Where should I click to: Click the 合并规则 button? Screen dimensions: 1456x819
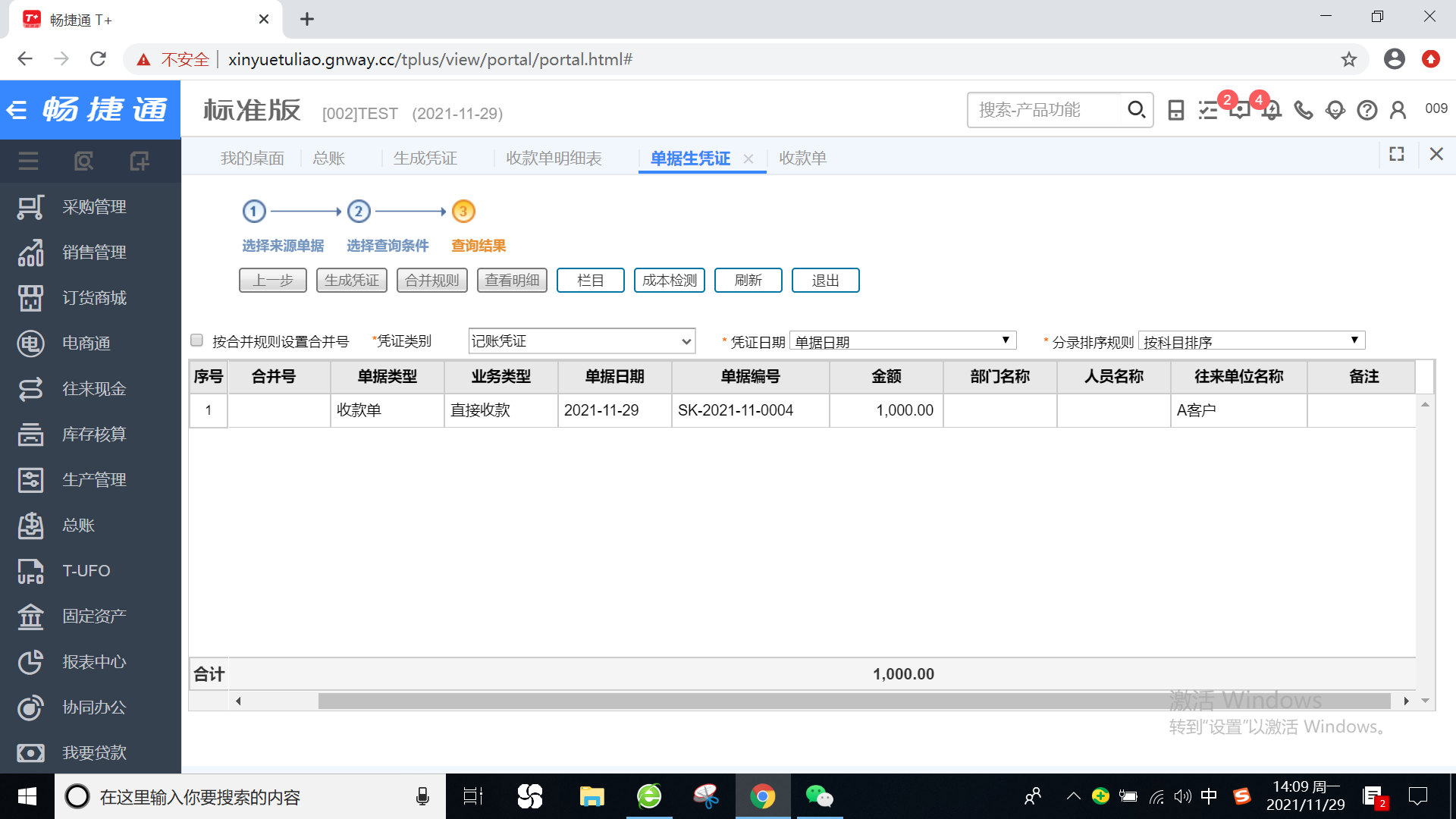(x=432, y=281)
